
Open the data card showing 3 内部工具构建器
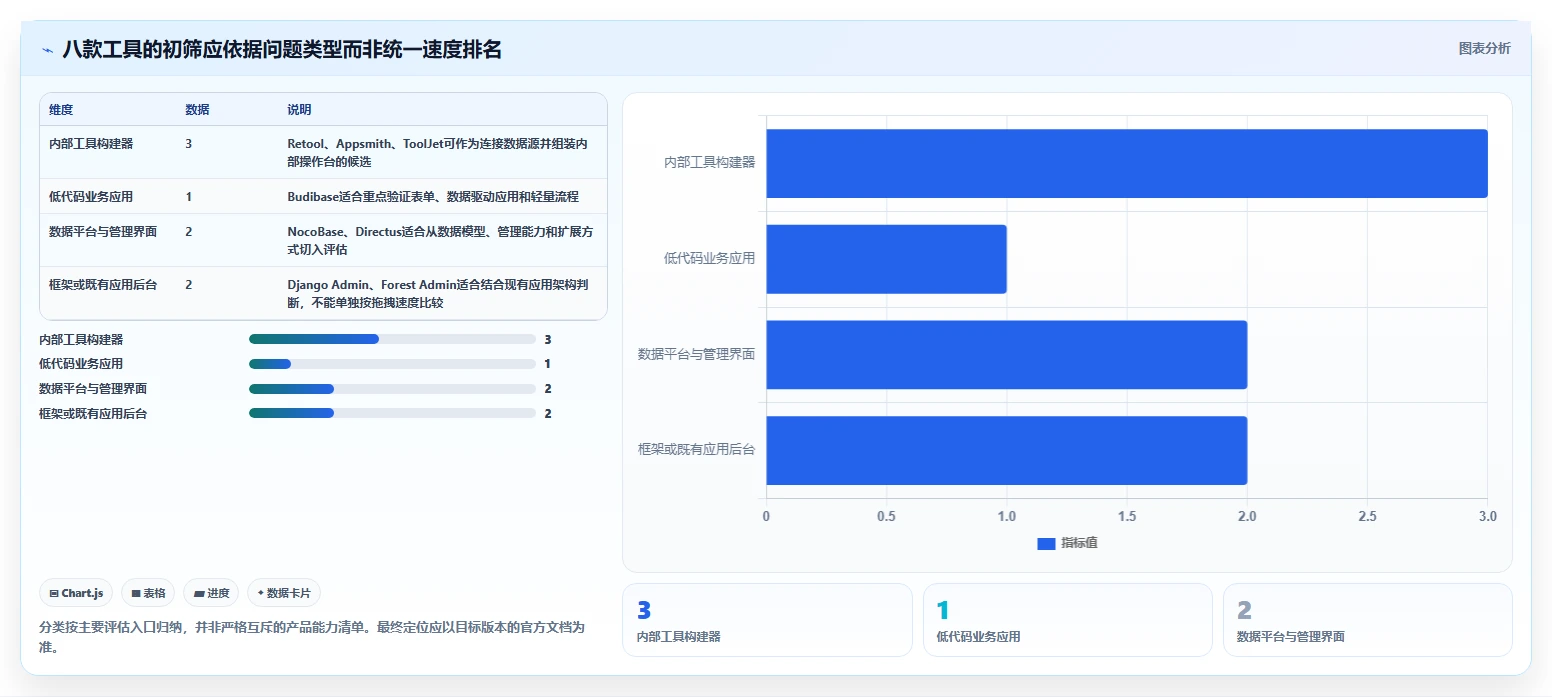point(767,620)
